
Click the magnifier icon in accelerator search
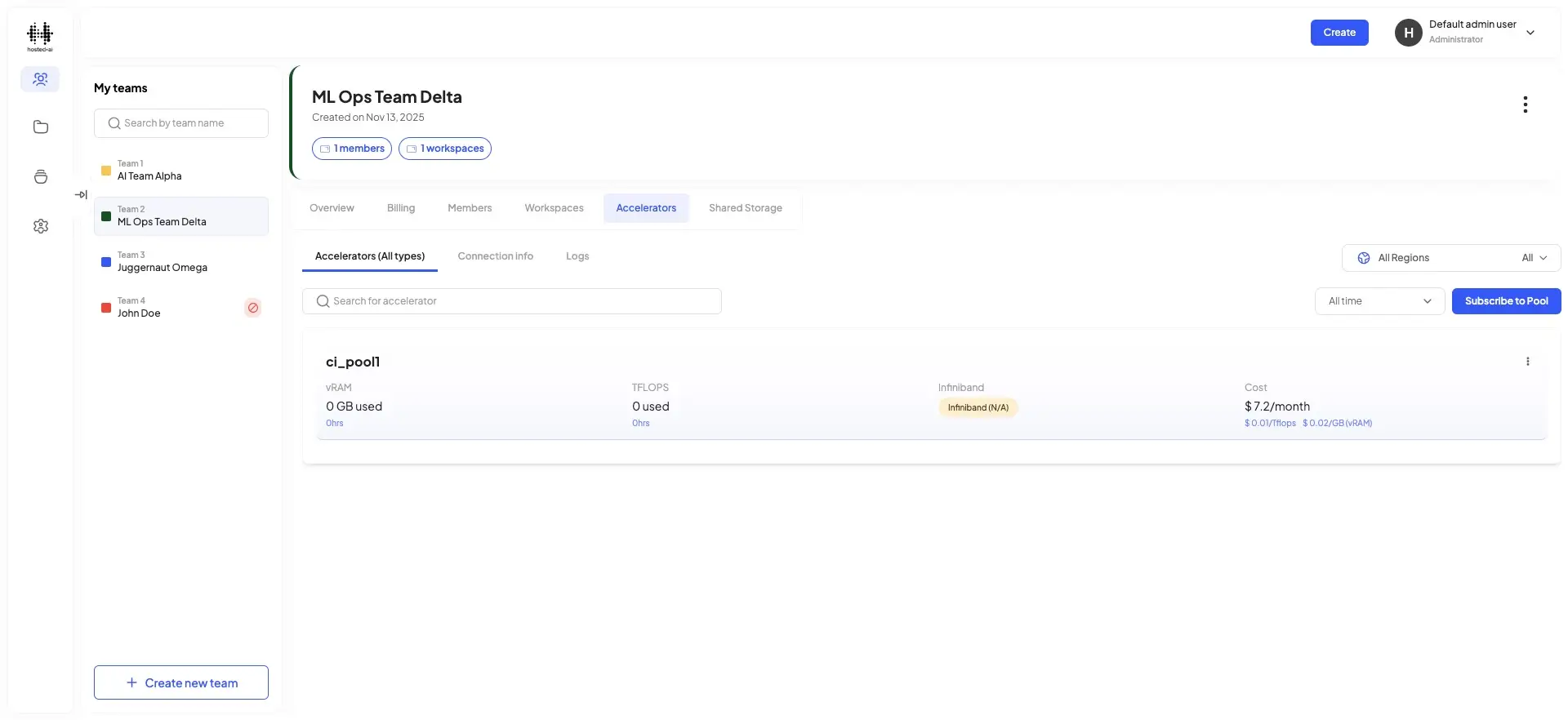[323, 301]
